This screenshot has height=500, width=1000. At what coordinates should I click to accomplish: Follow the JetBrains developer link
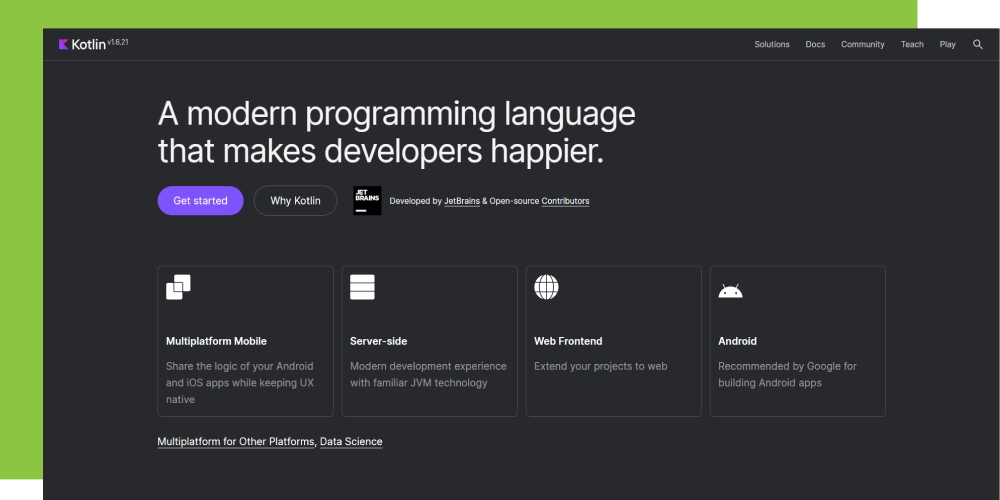click(462, 201)
